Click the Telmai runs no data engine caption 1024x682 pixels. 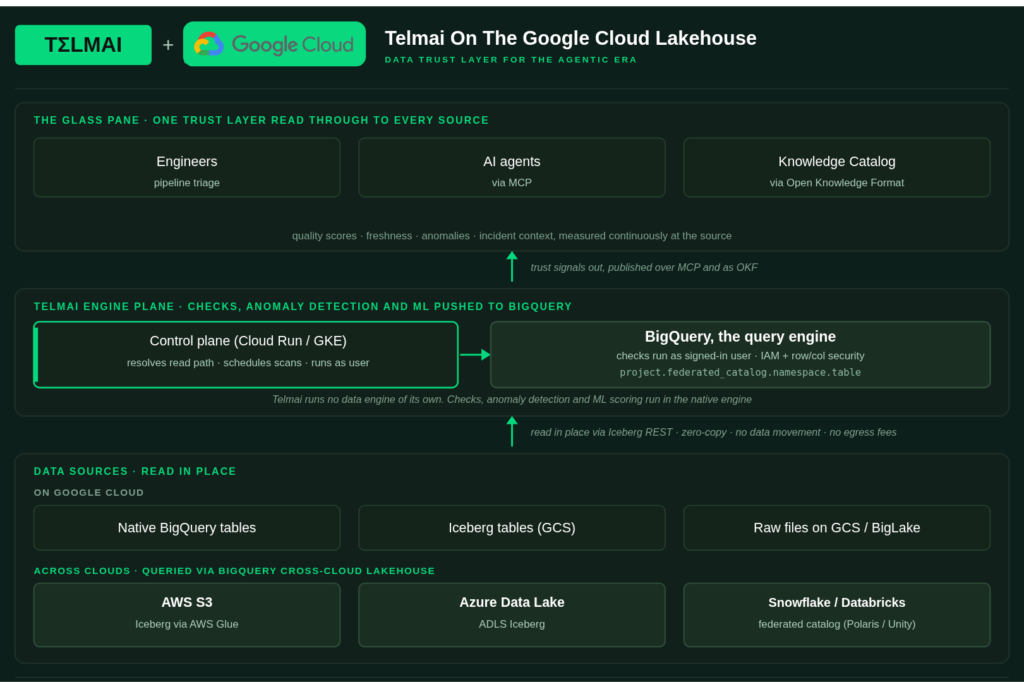tap(511, 399)
